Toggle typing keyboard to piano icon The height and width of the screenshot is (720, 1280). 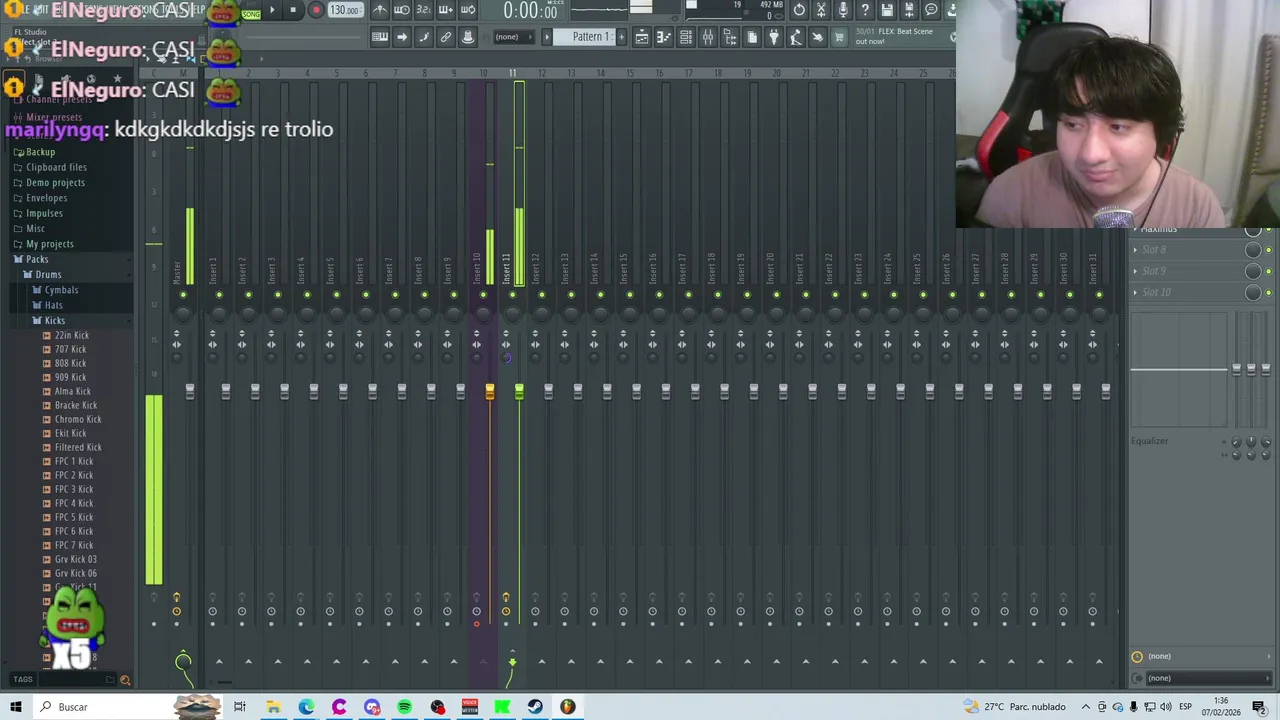pyautogui.click(x=380, y=37)
